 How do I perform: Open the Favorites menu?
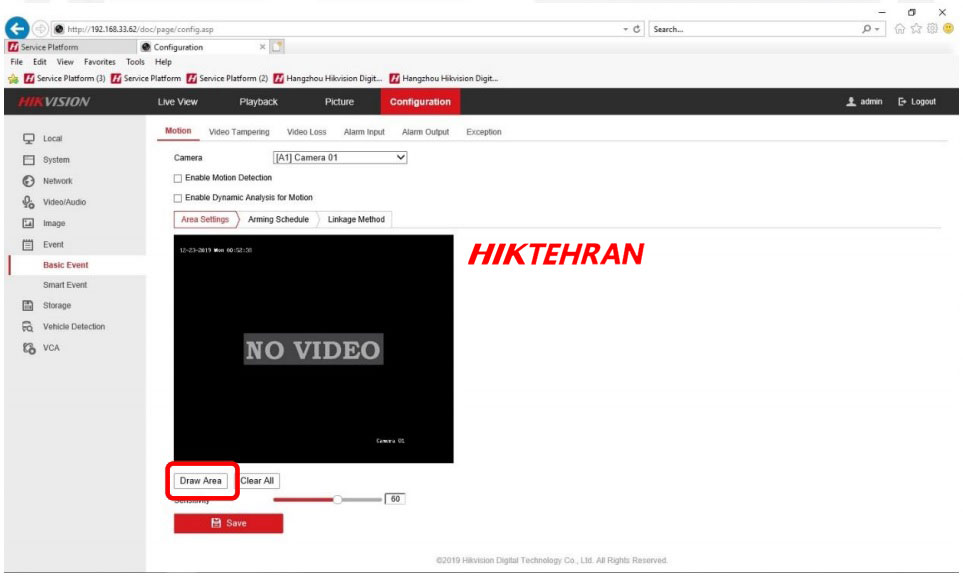click(x=99, y=62)
